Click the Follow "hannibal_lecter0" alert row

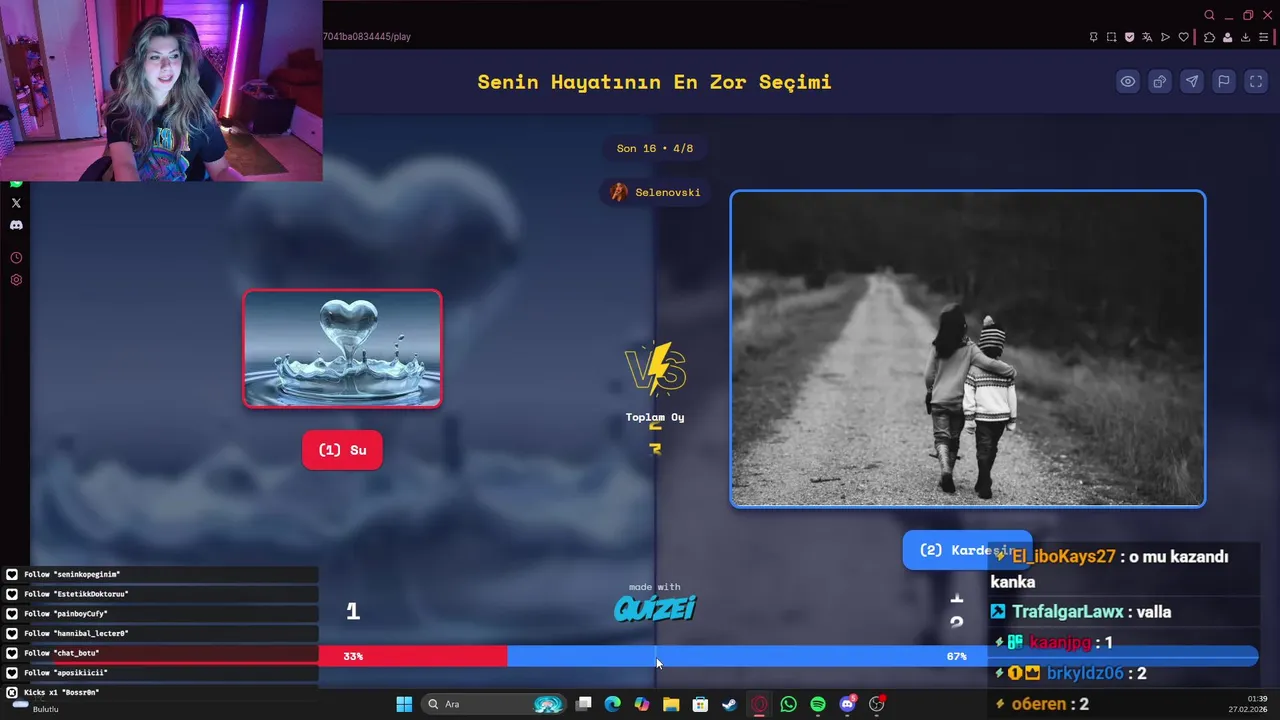[x=160, y=633]
